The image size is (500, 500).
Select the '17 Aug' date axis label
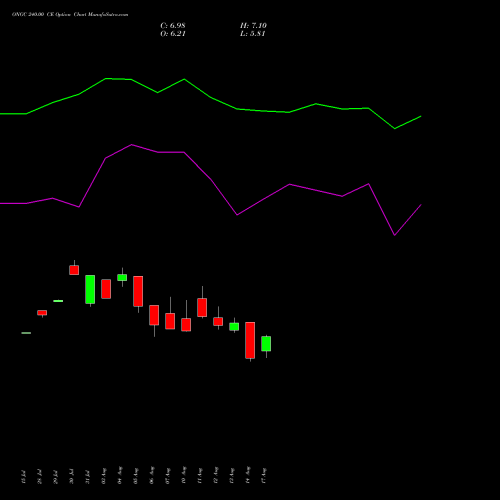tap(263, 475)
